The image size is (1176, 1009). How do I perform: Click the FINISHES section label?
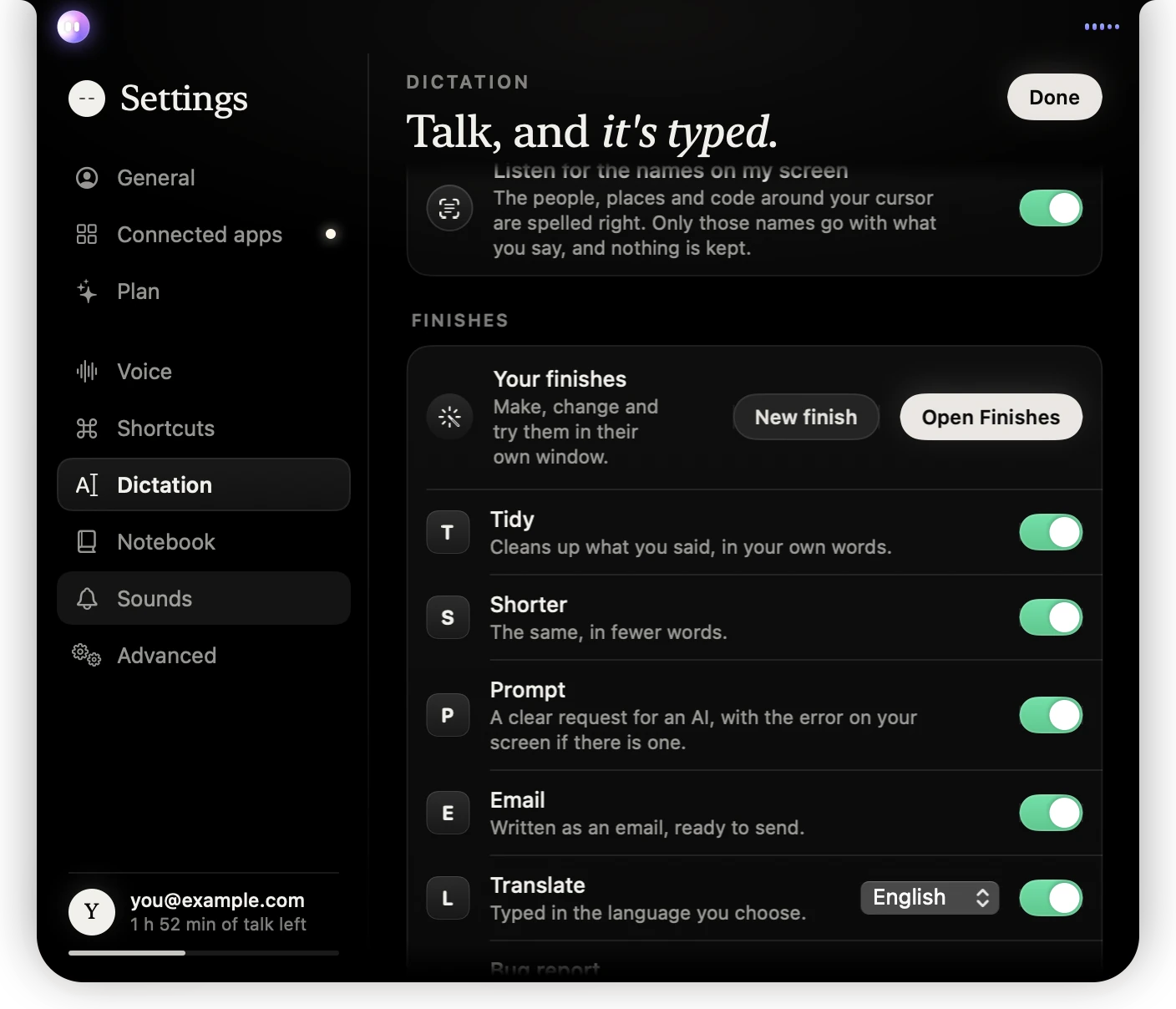[x=459, y=321]
